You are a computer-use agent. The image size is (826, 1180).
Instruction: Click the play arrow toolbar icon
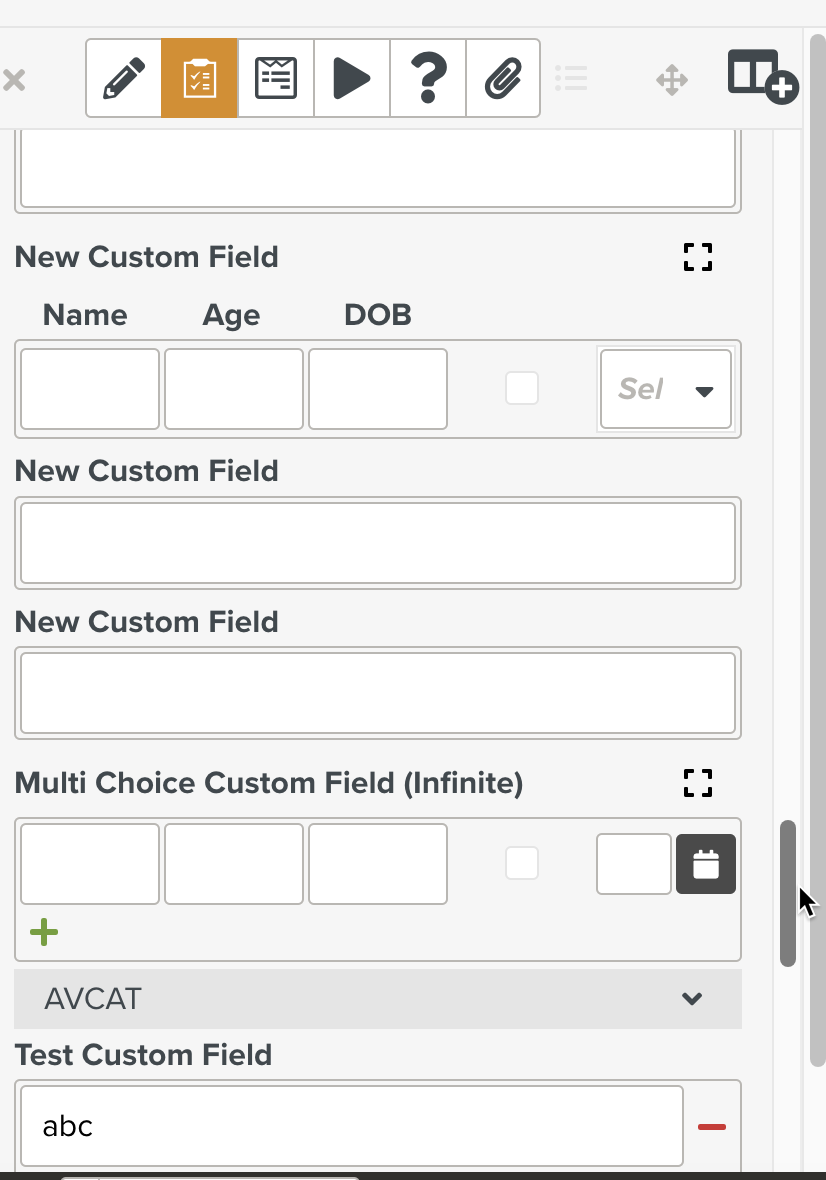point(351,79)
